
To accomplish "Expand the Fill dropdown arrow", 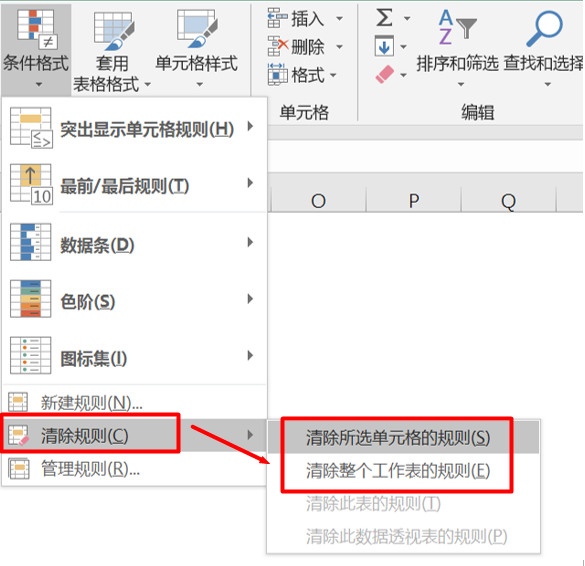I will (403, 47).
